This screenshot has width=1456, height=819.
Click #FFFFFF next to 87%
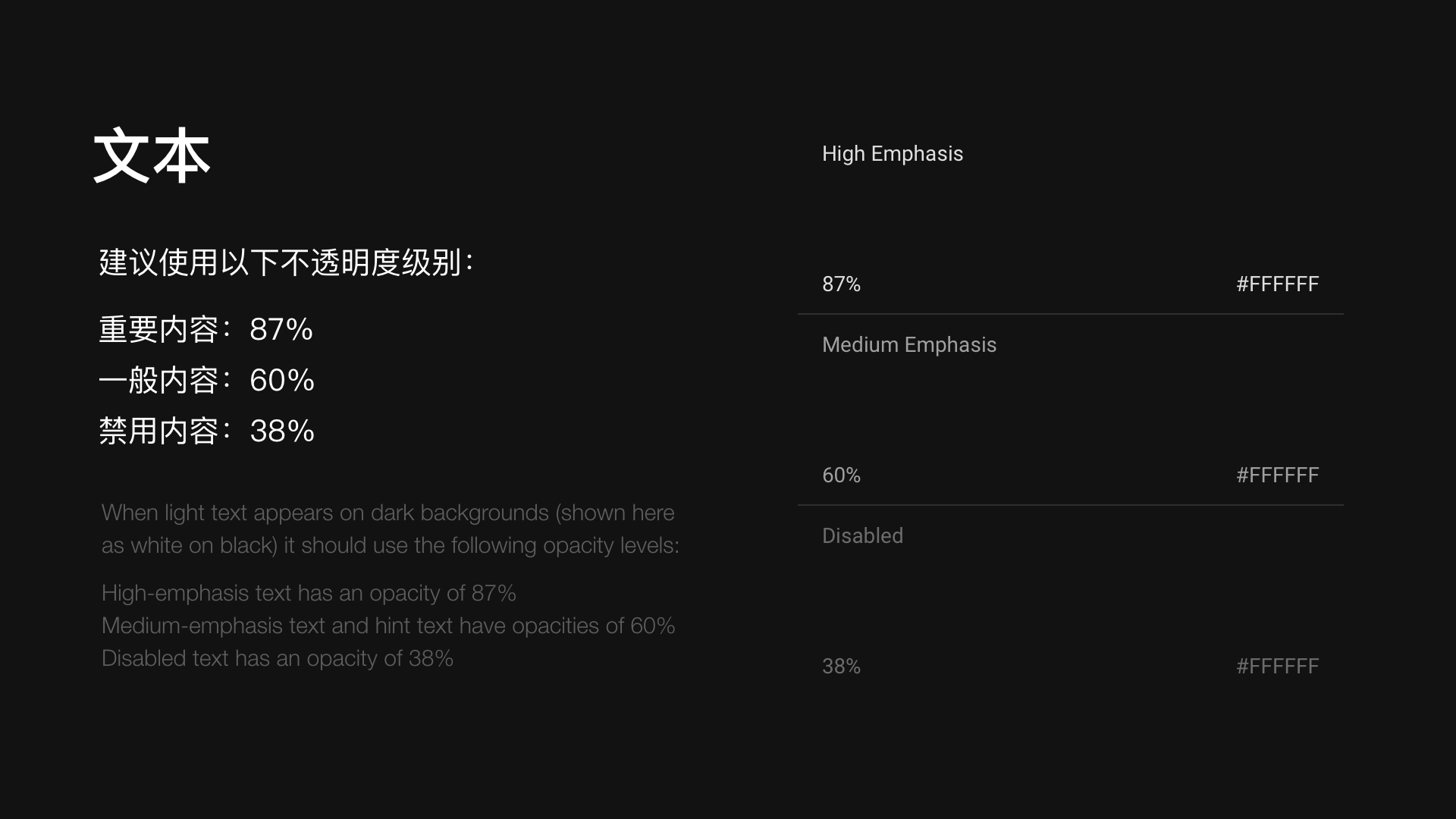coord(1277,284)
